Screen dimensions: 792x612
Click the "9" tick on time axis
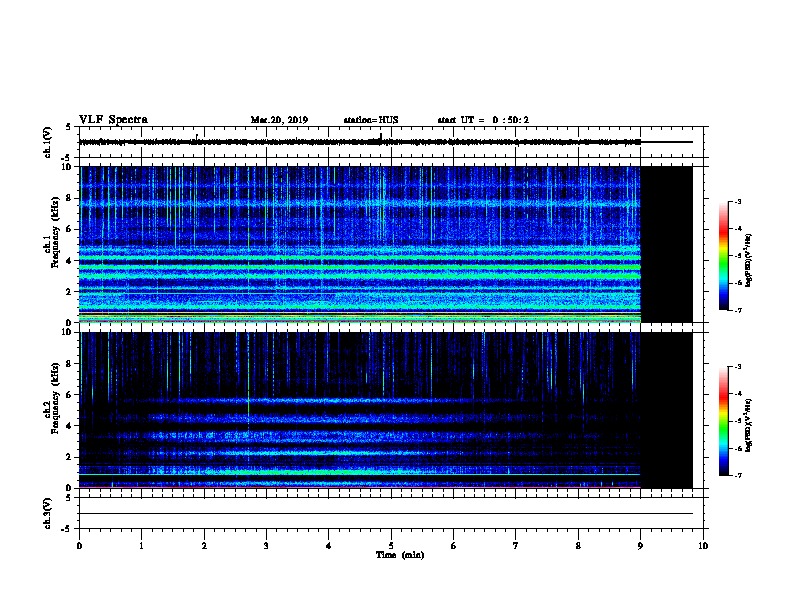[x=640, y=545]
